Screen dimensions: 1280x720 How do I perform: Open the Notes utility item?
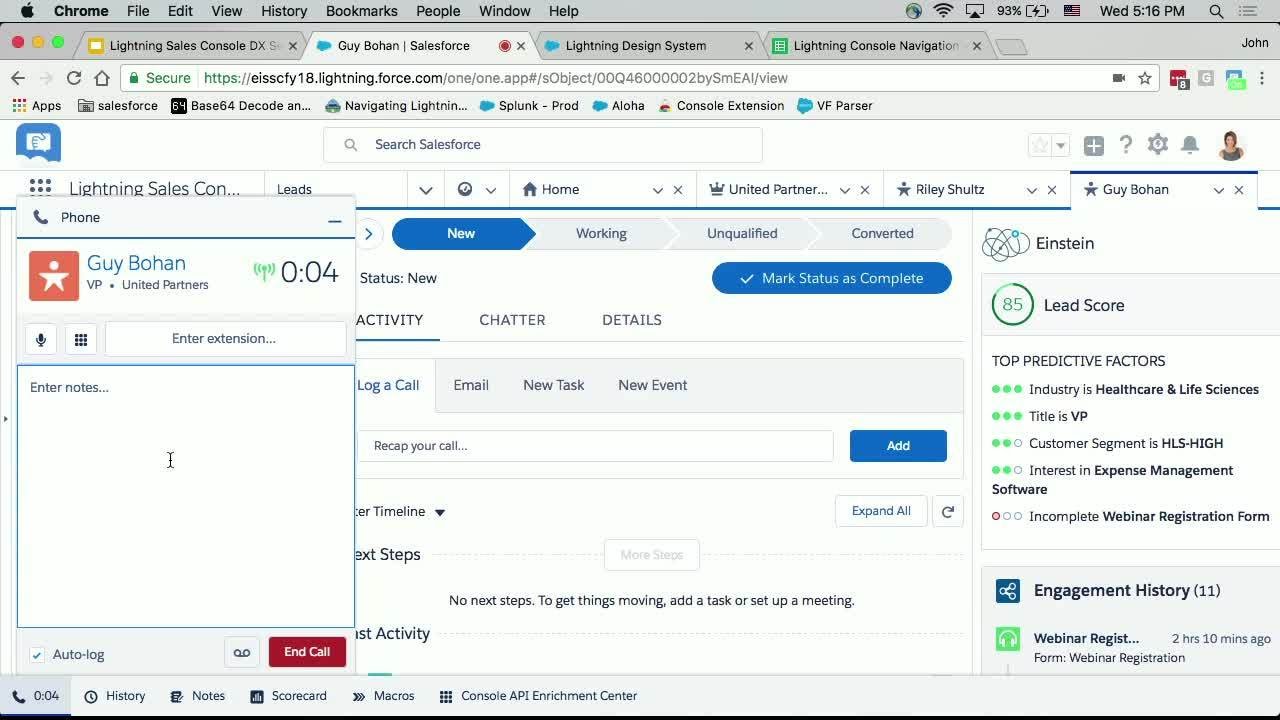pos(198,696)
